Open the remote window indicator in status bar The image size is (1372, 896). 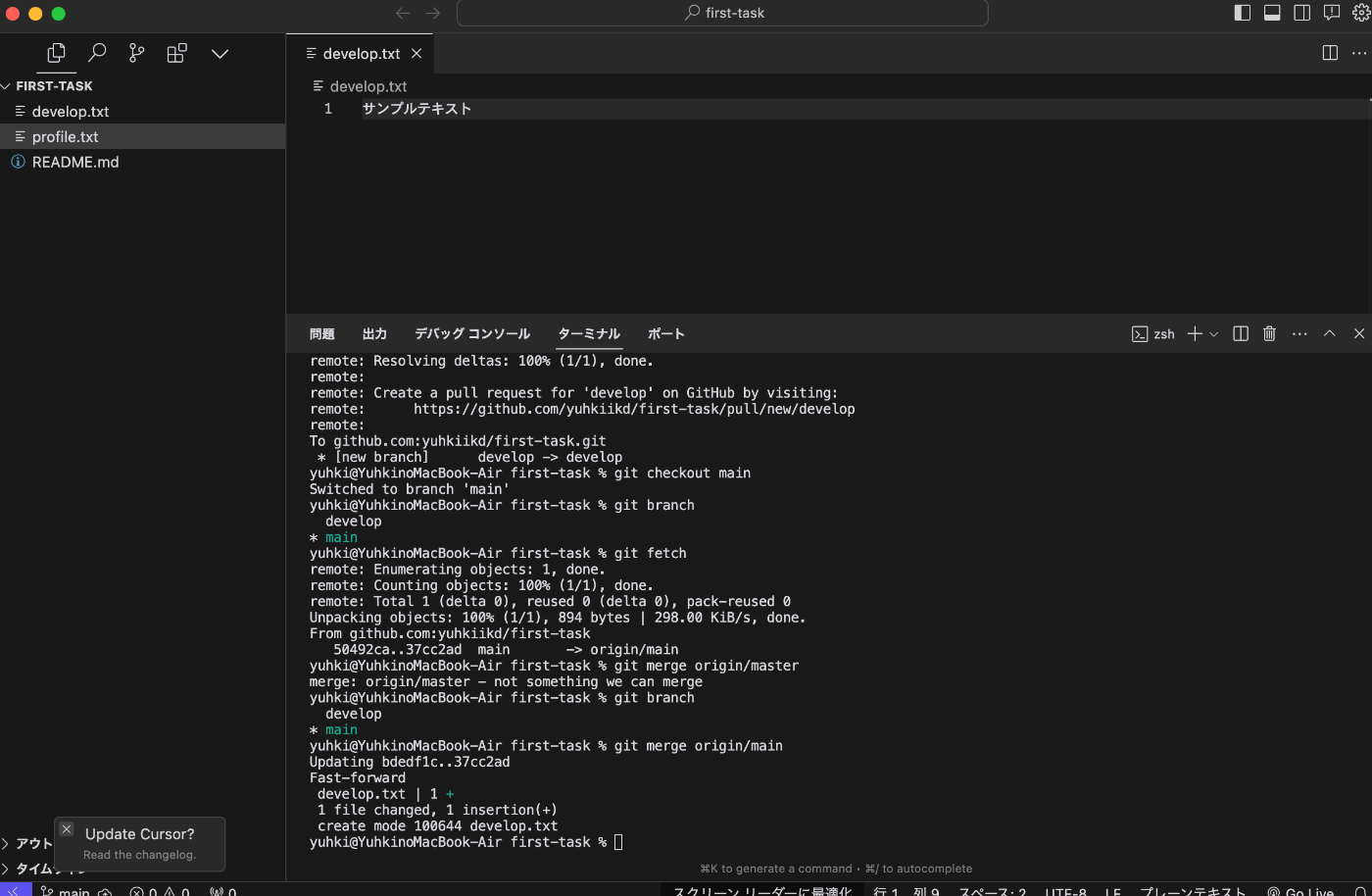point(16,890)
